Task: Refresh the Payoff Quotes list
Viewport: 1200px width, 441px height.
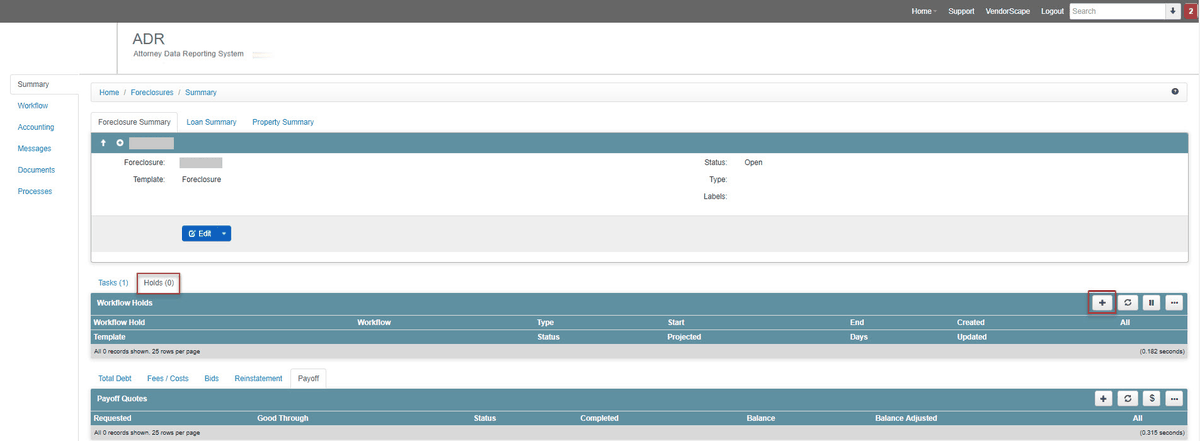Action: pos(1128,398)
